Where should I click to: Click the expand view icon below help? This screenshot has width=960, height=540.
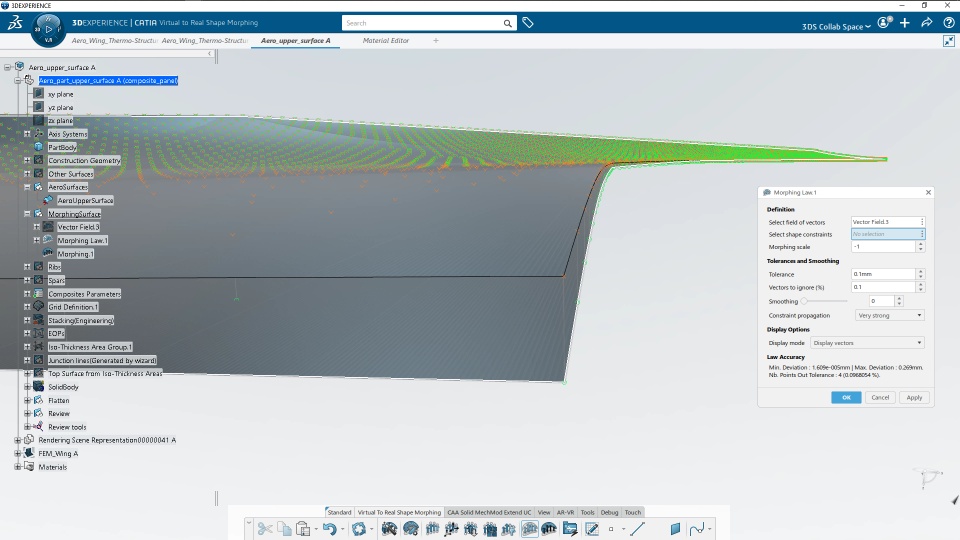point(948,41)
